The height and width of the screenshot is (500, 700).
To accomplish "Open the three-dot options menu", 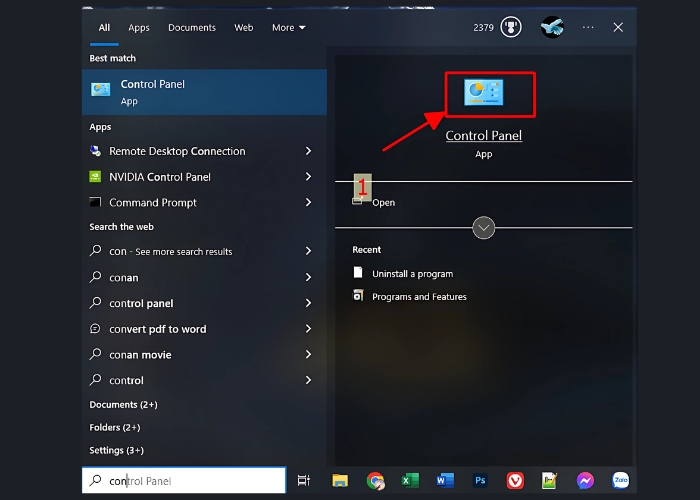I will tap(588, 27).
